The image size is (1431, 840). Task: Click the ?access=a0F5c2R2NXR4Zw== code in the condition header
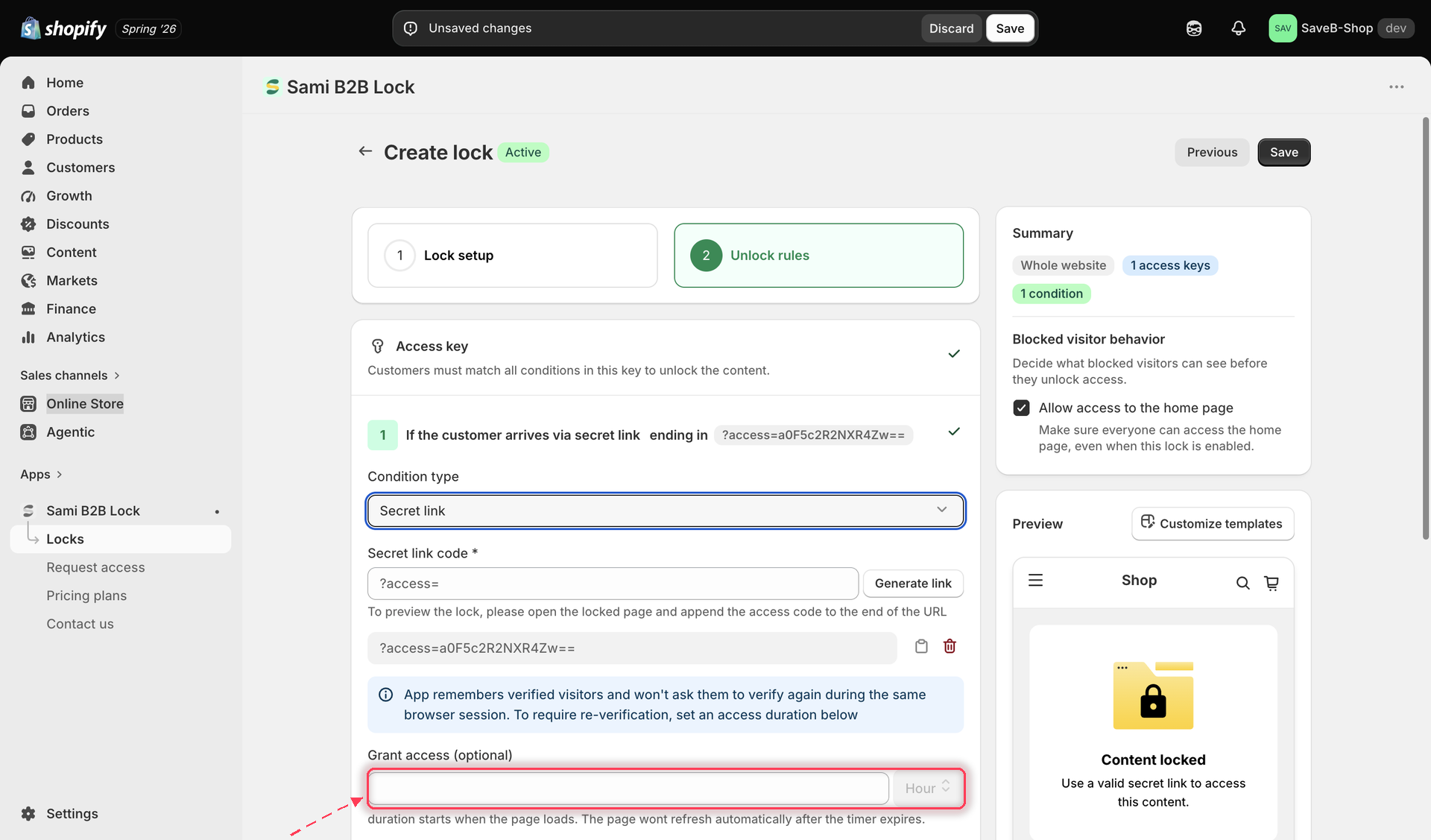point(813,435)
